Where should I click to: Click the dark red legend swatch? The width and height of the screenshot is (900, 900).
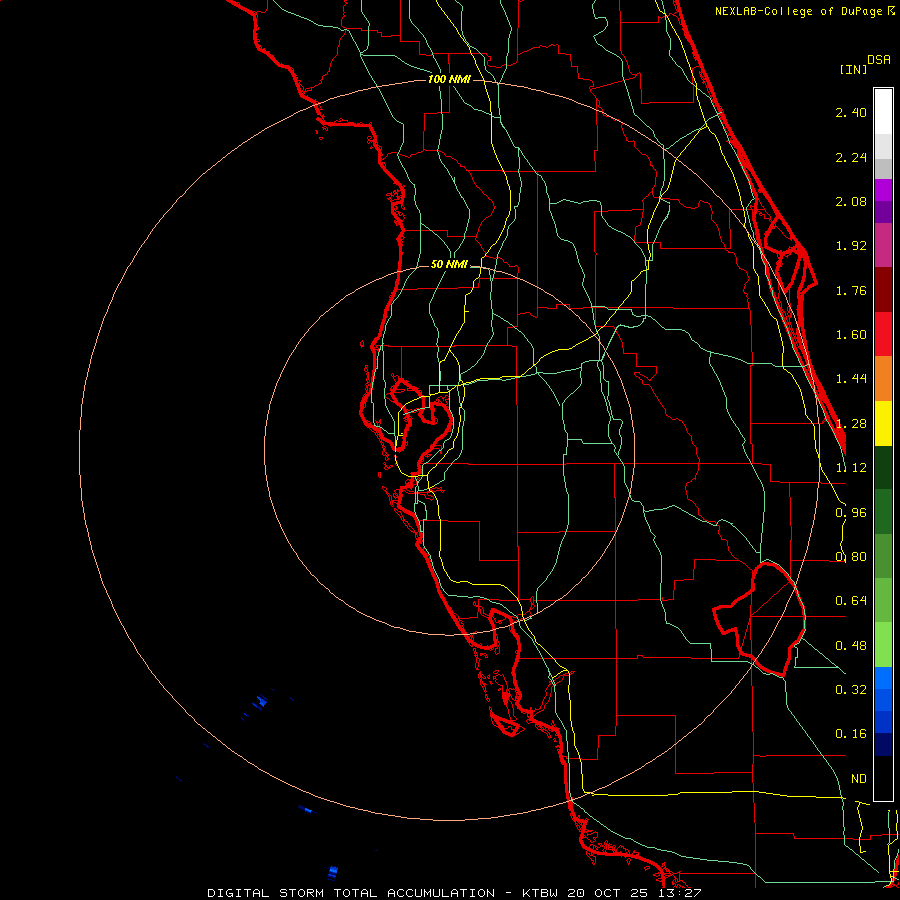point(883,290)
